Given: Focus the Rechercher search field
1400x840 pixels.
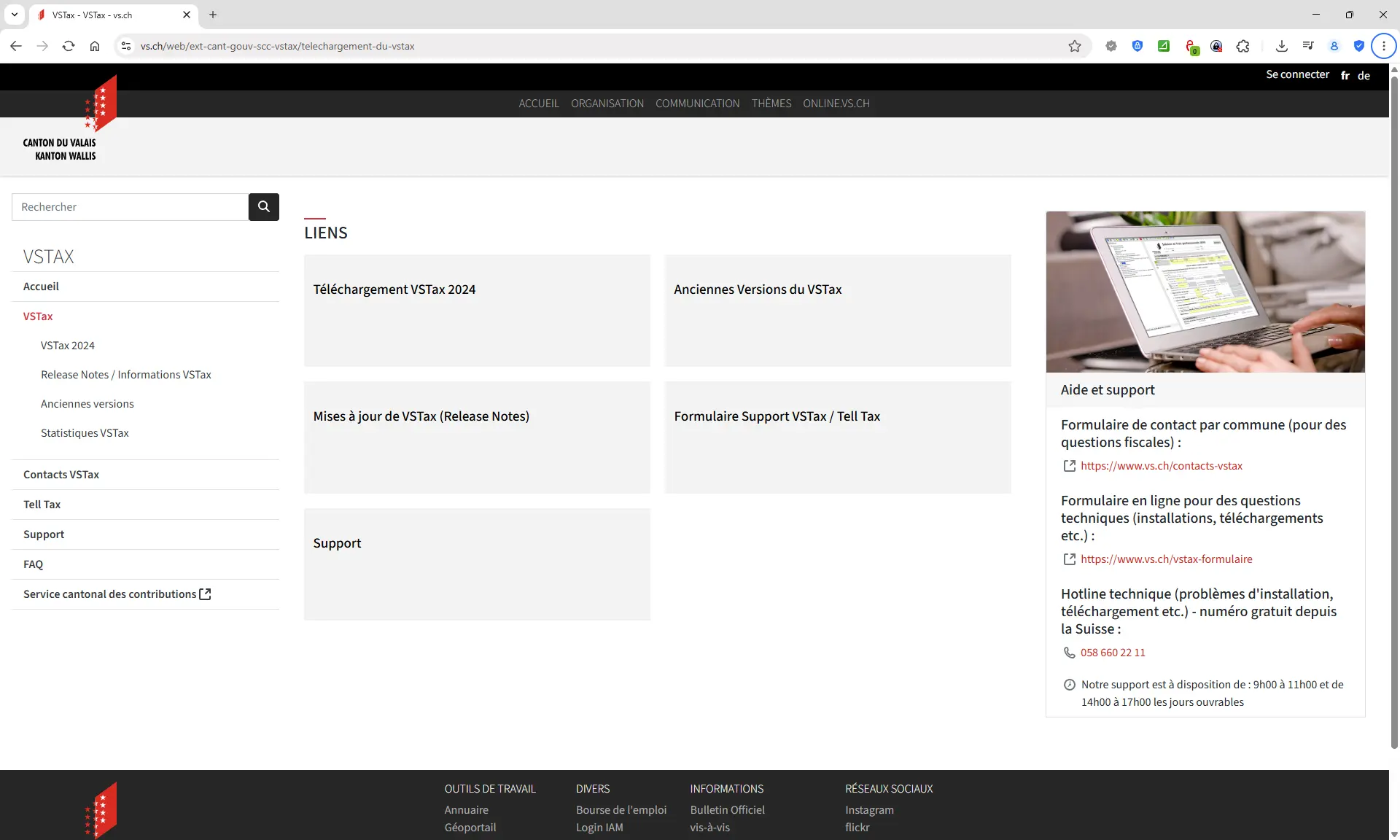Looking at the screenshot, I should click(130, 207).
